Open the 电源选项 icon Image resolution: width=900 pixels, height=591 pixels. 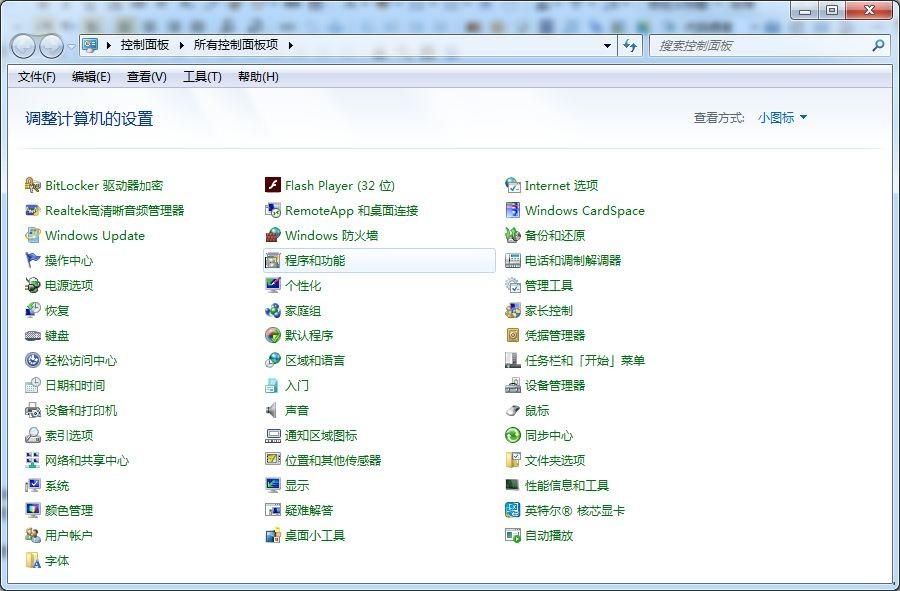coord(33,285)
